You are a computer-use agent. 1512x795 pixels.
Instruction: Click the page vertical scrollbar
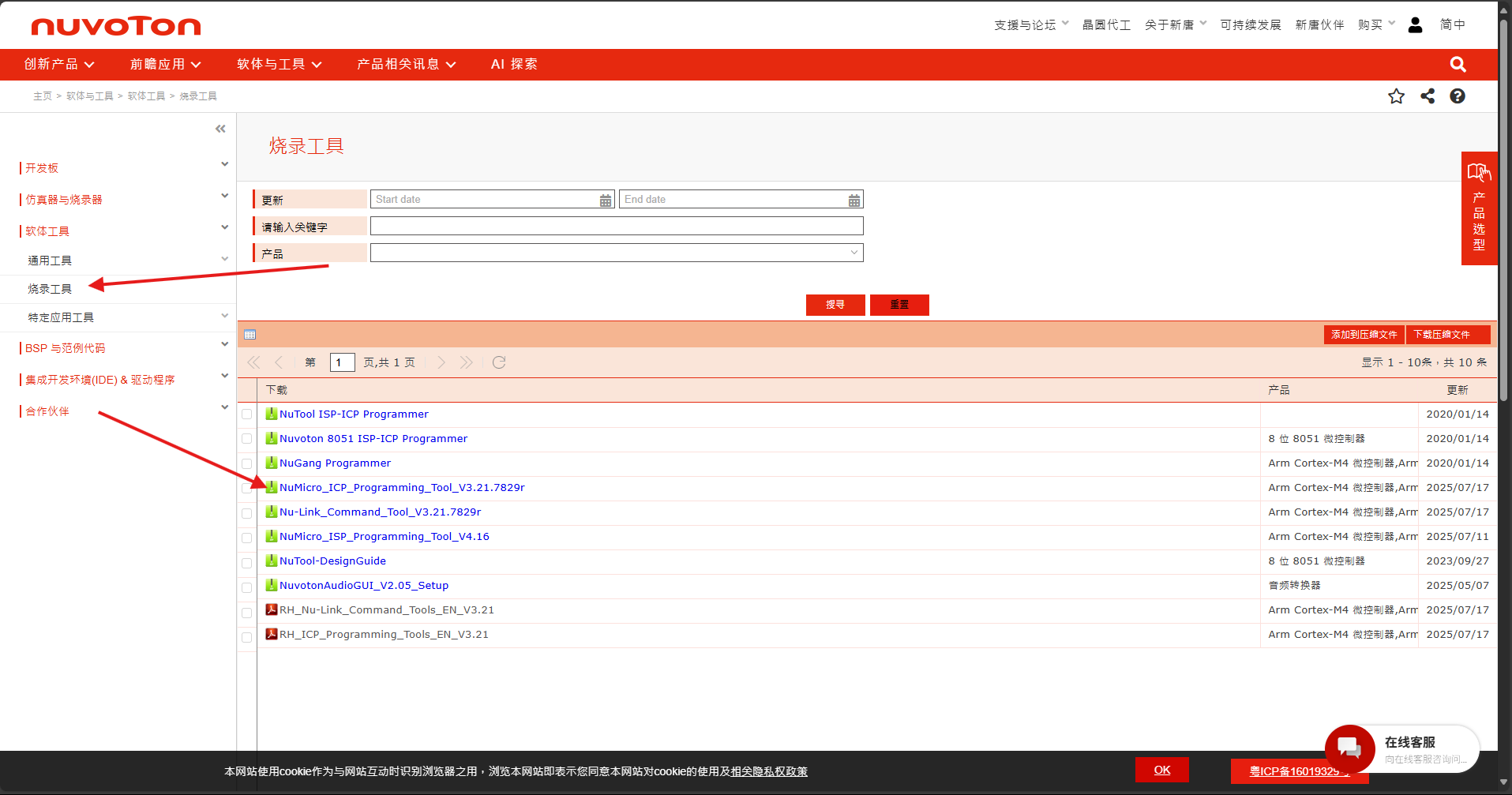(1504, 209)
